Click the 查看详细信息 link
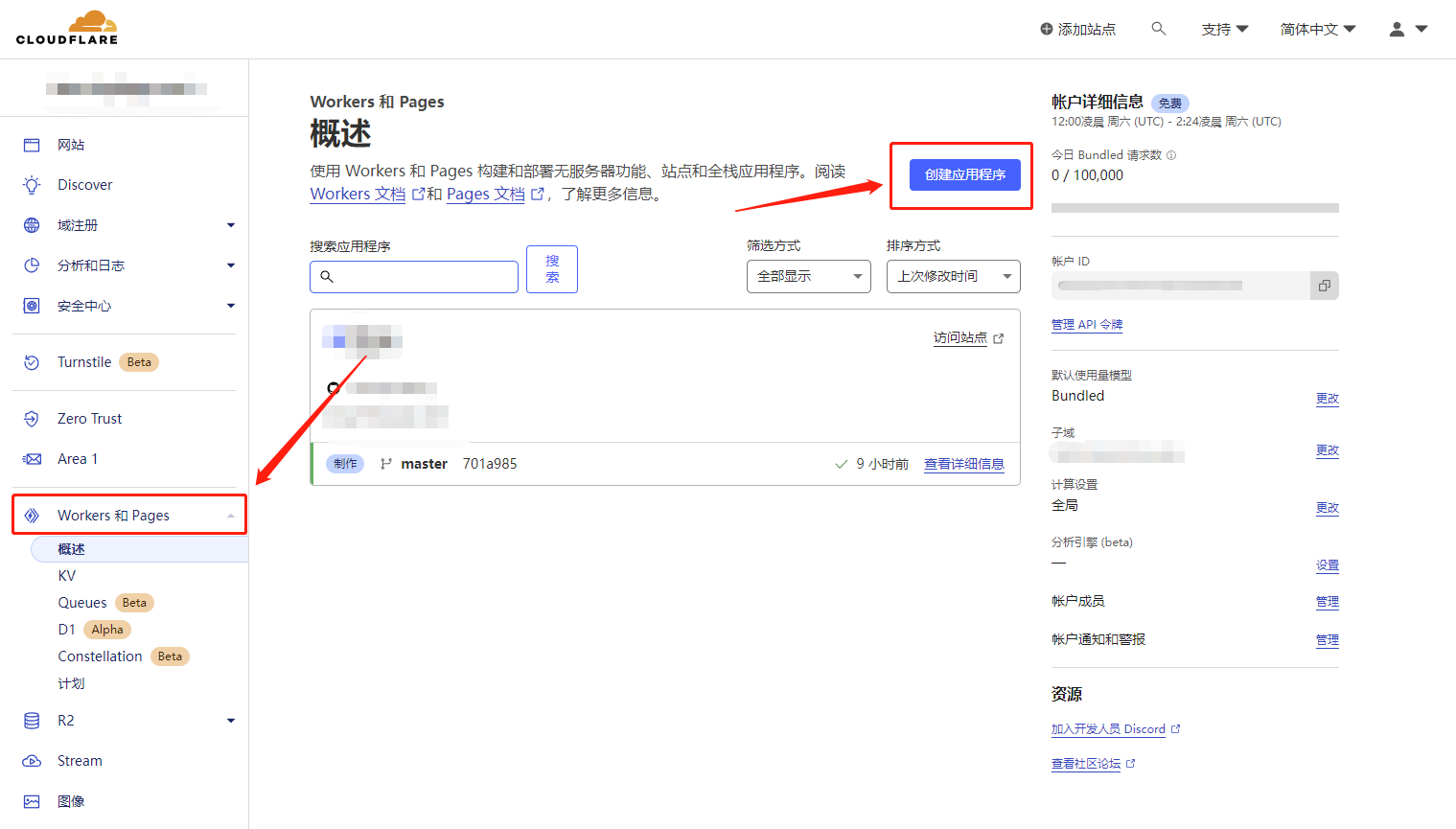 (x=964, y=464)
